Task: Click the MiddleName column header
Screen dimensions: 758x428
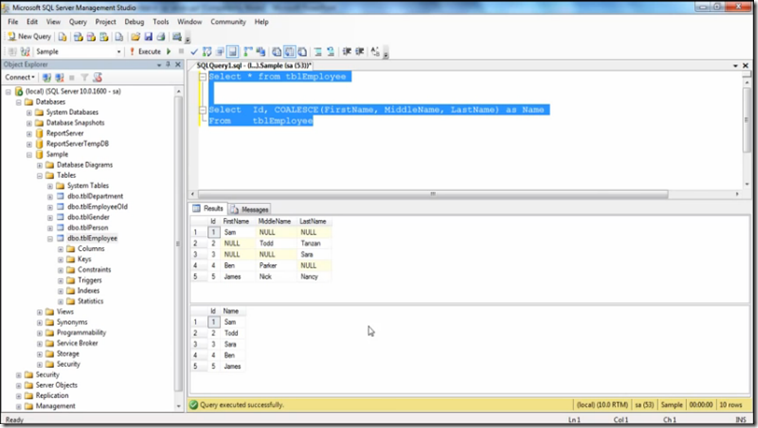Action: click(x=275, y=221)
